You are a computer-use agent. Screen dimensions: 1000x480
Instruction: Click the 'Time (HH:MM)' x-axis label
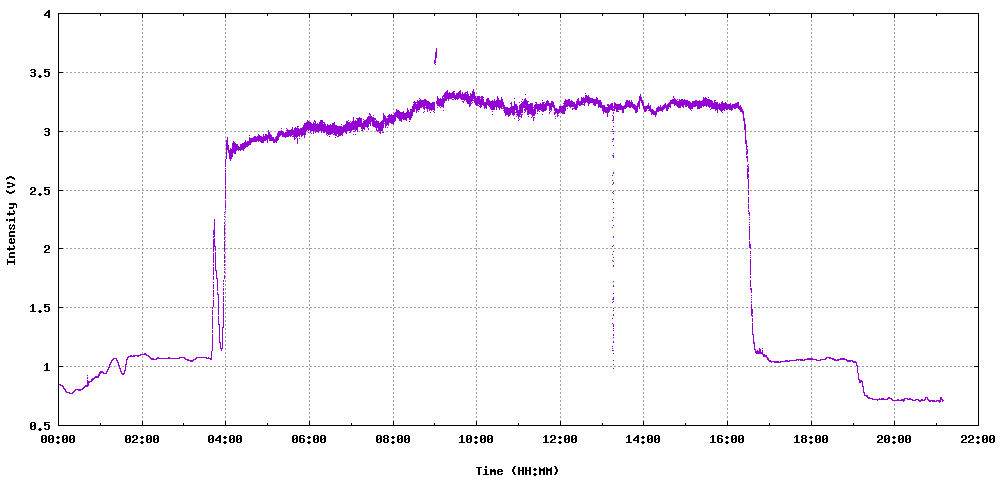click(x=517, y=471)
